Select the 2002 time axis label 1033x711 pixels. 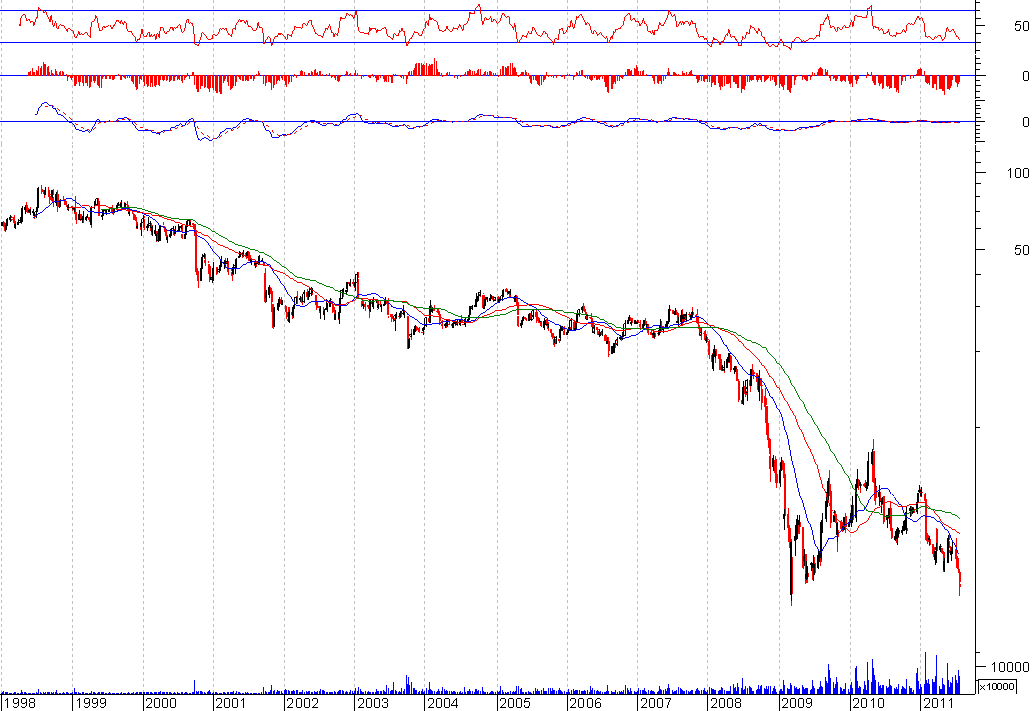[x=302, y=703]
